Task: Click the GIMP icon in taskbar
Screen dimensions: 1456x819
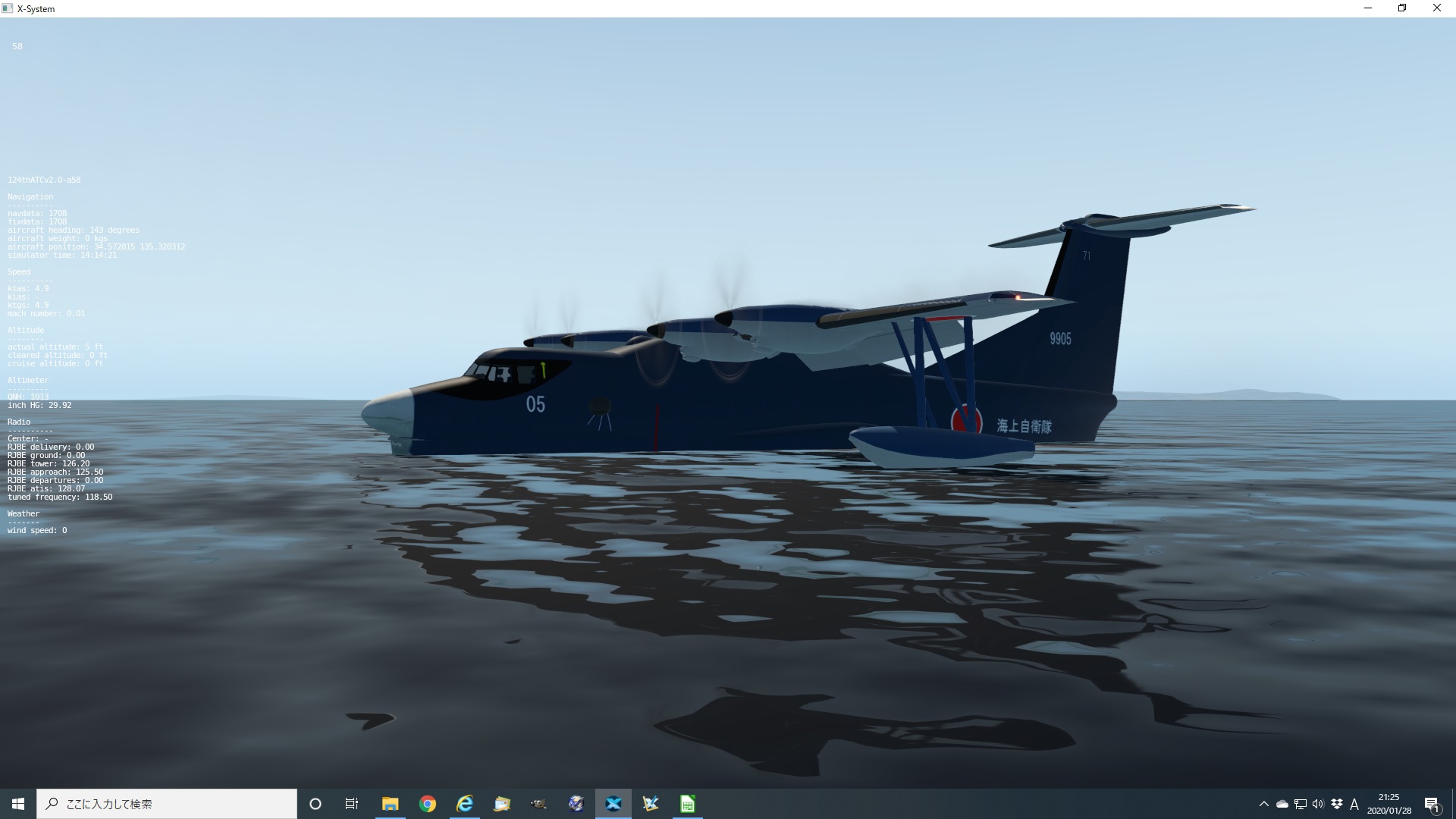Action: 538,804
